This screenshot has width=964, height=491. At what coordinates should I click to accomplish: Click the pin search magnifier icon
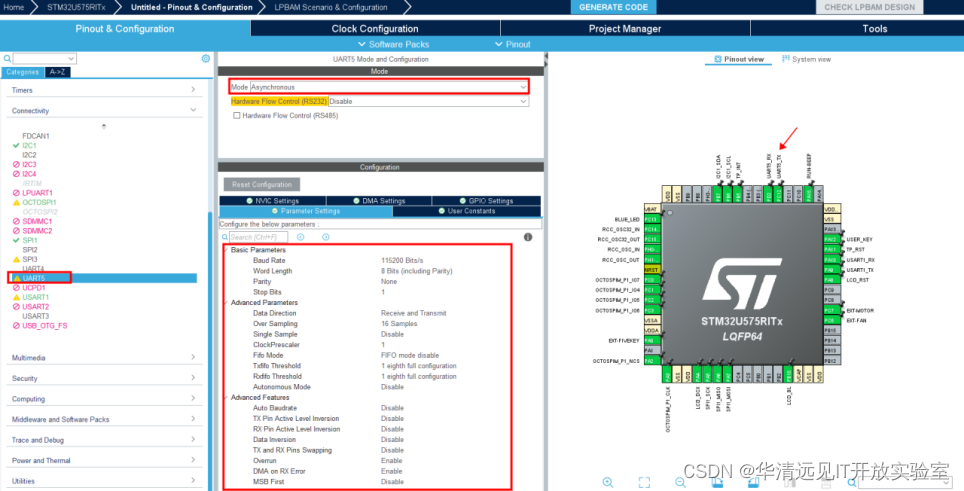click(x=851, y=482)
